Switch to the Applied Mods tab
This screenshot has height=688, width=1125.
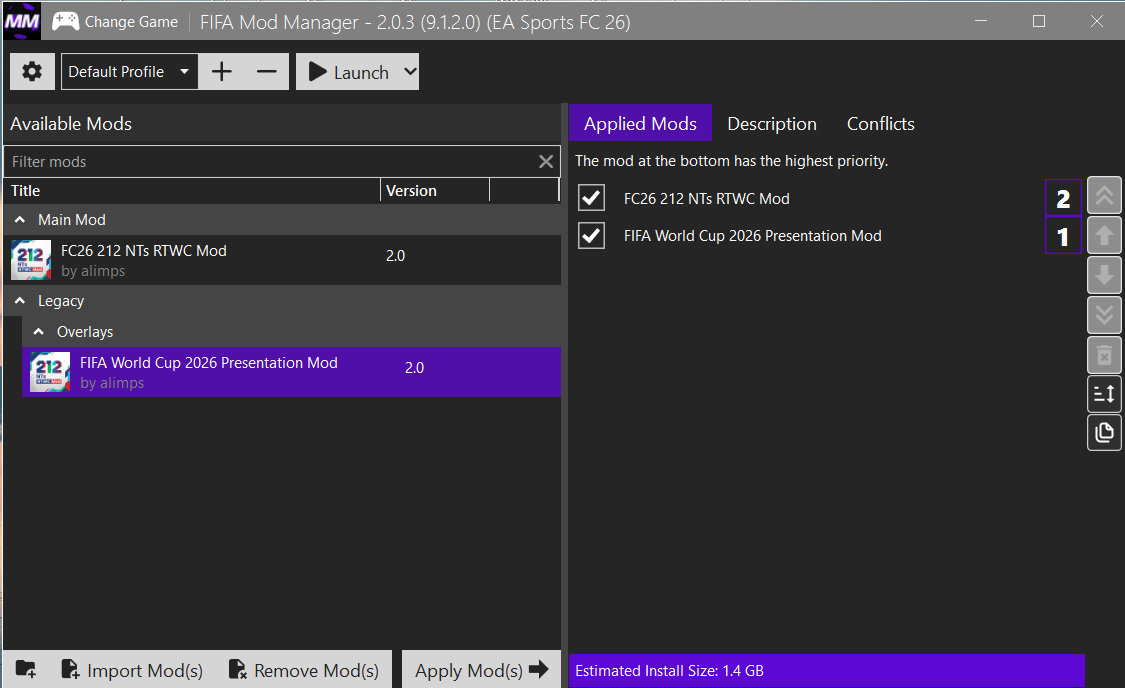click(x=640, y=123)
